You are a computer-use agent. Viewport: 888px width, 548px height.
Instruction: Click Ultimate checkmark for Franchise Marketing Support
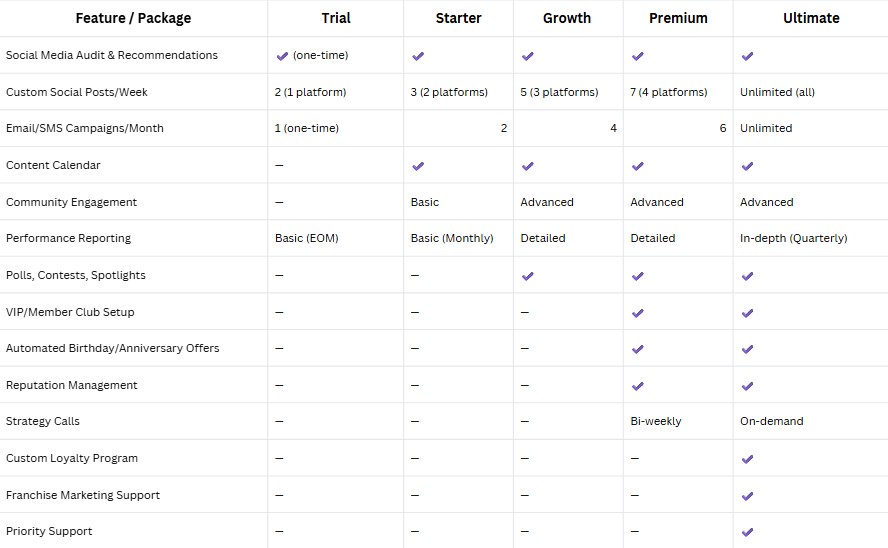pos(748,496)
